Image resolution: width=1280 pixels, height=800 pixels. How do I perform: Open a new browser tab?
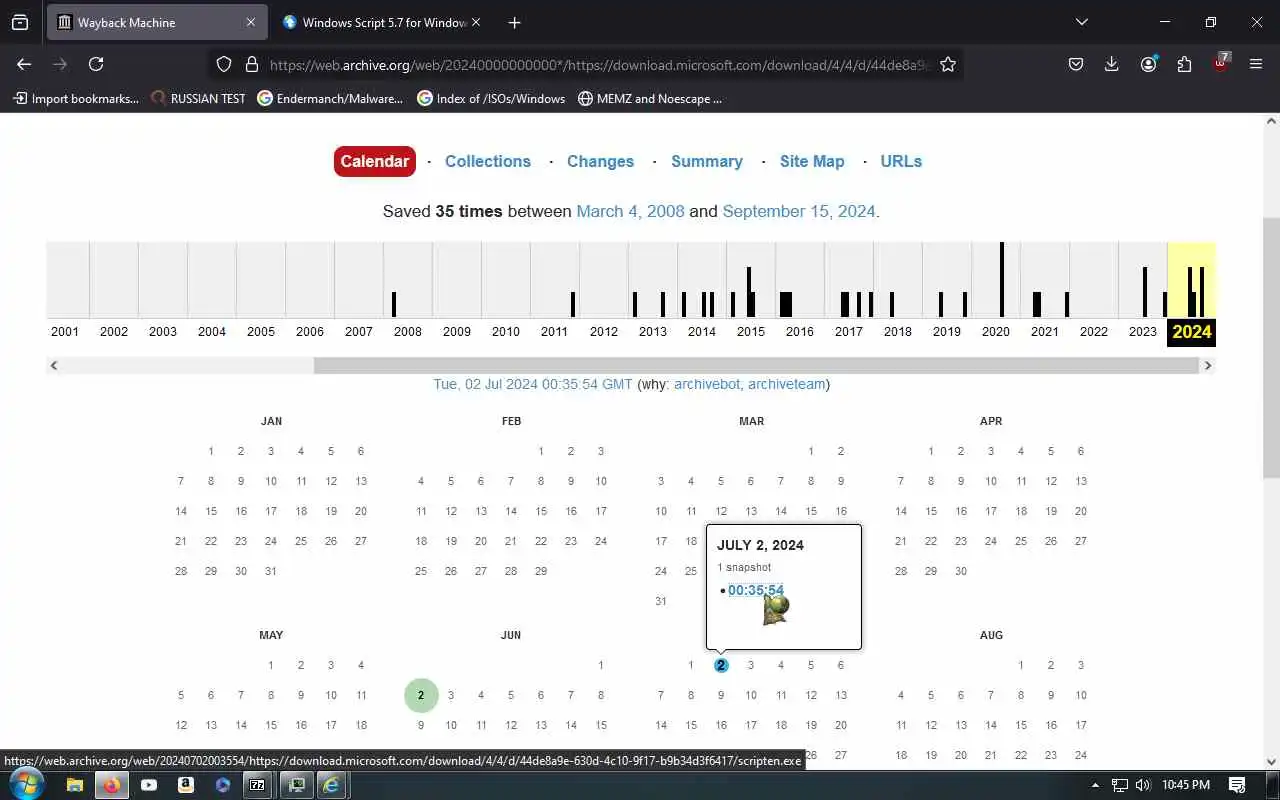(x=514, y=22)
